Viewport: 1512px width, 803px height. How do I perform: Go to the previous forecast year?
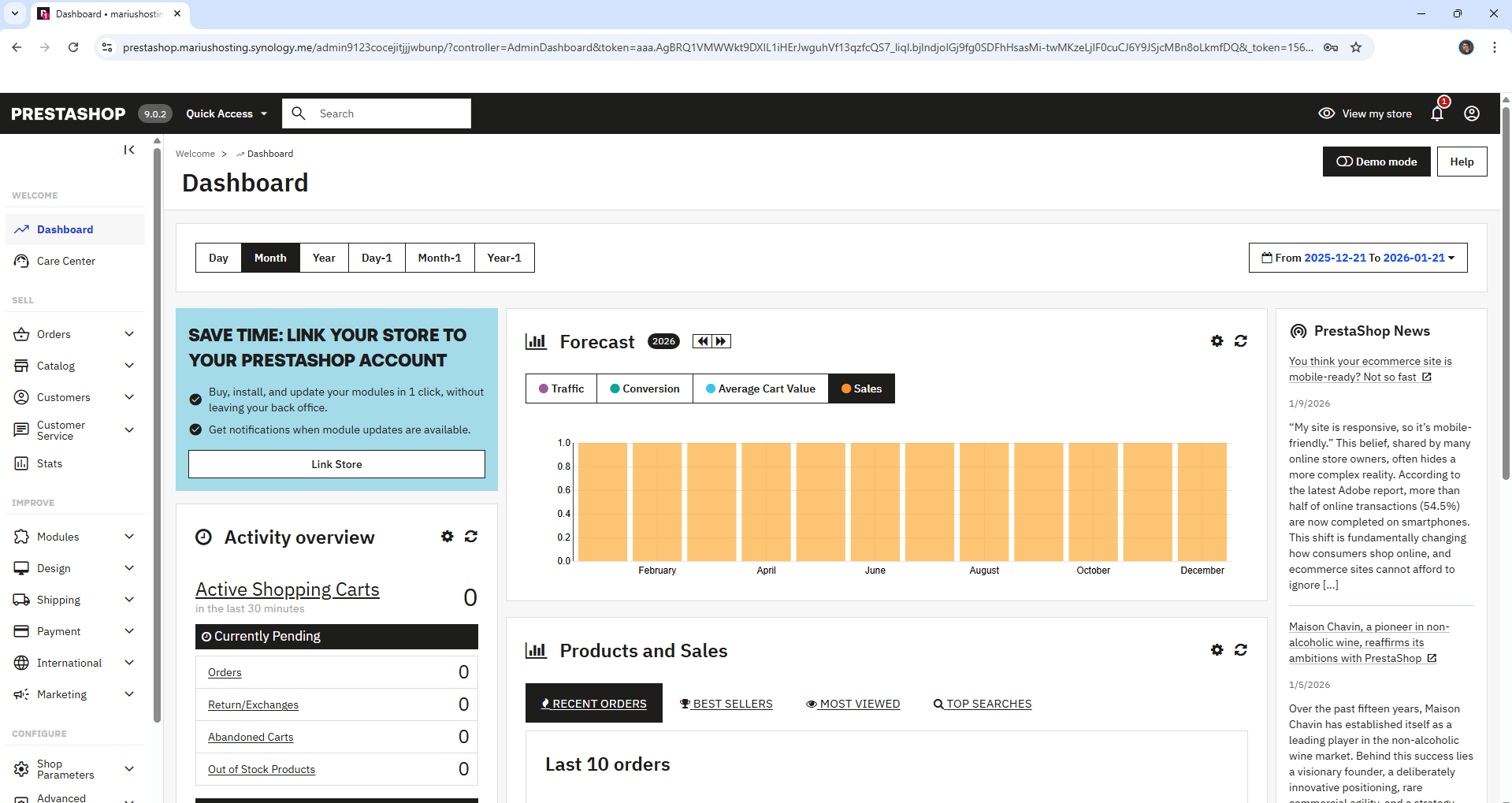702,341
